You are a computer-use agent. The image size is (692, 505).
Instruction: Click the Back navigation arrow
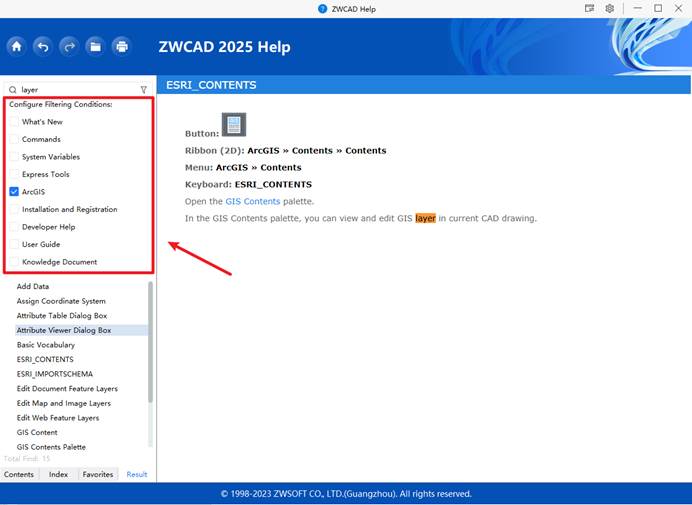[42, 46]
